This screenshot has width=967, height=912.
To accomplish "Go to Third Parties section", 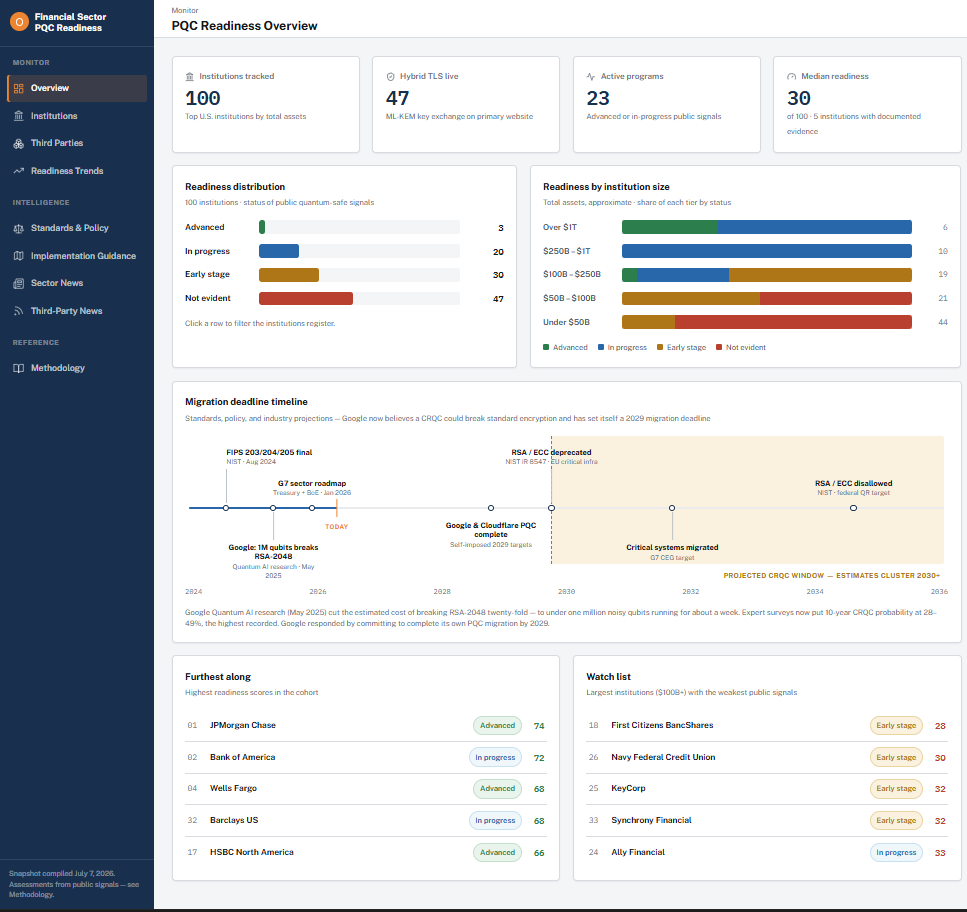I will (77, 143).
